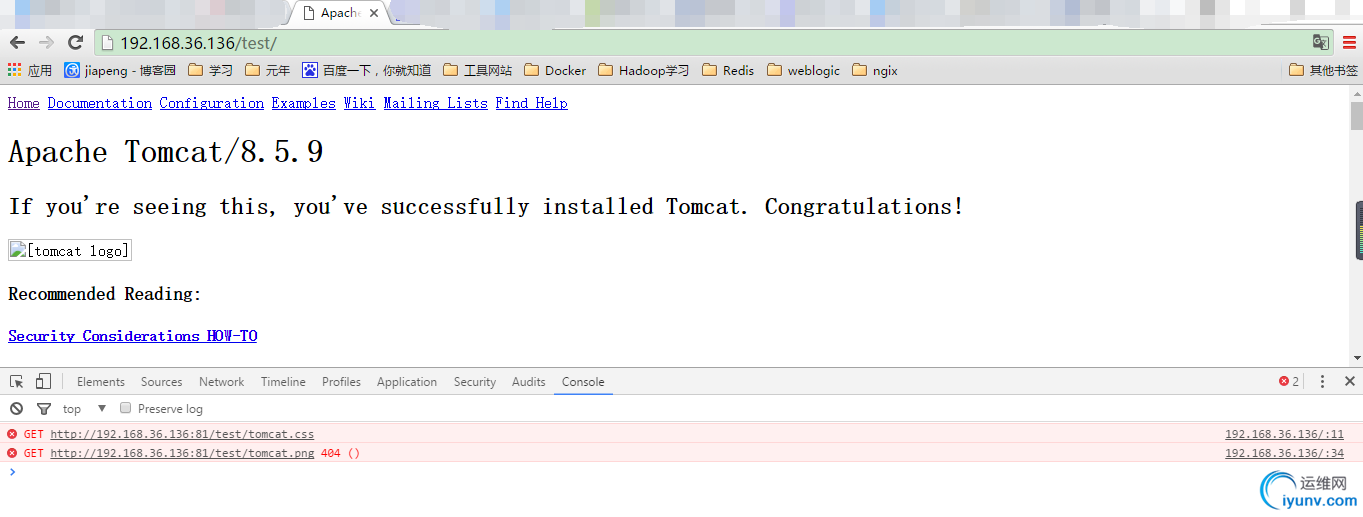Image resolution: width=1363 pixels, height=517 pixels.
Task: Click the broken tomcat logo image
Action: coord(70,250)
